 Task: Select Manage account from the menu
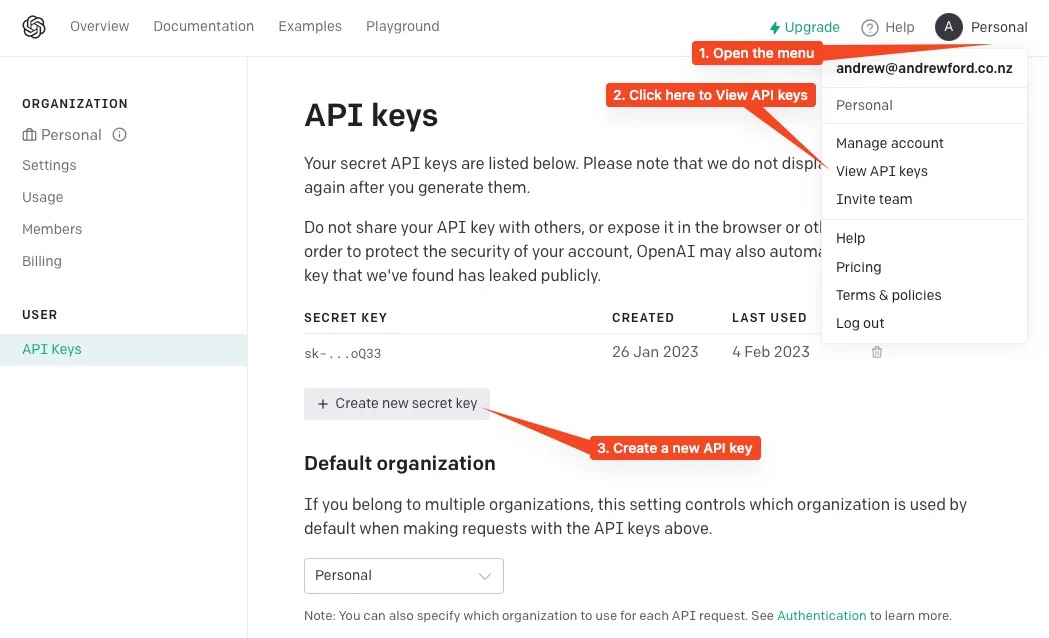coord(889,143)
